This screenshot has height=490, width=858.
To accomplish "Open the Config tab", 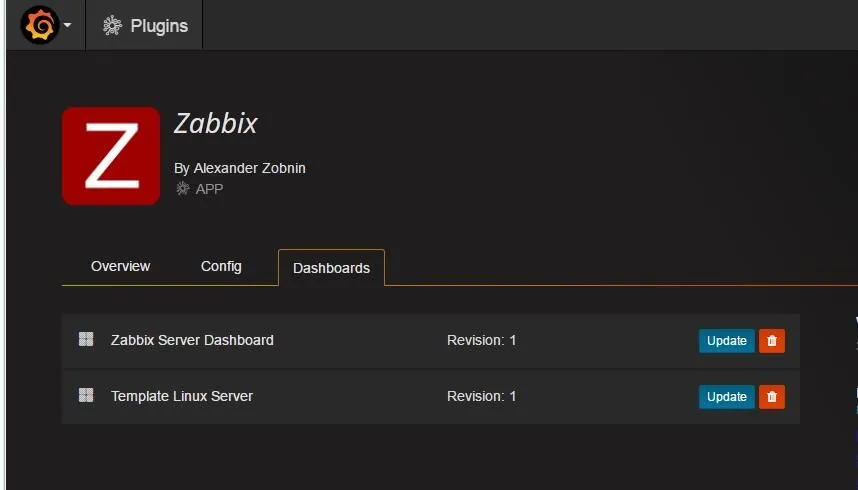I will [x=221, y=266].
